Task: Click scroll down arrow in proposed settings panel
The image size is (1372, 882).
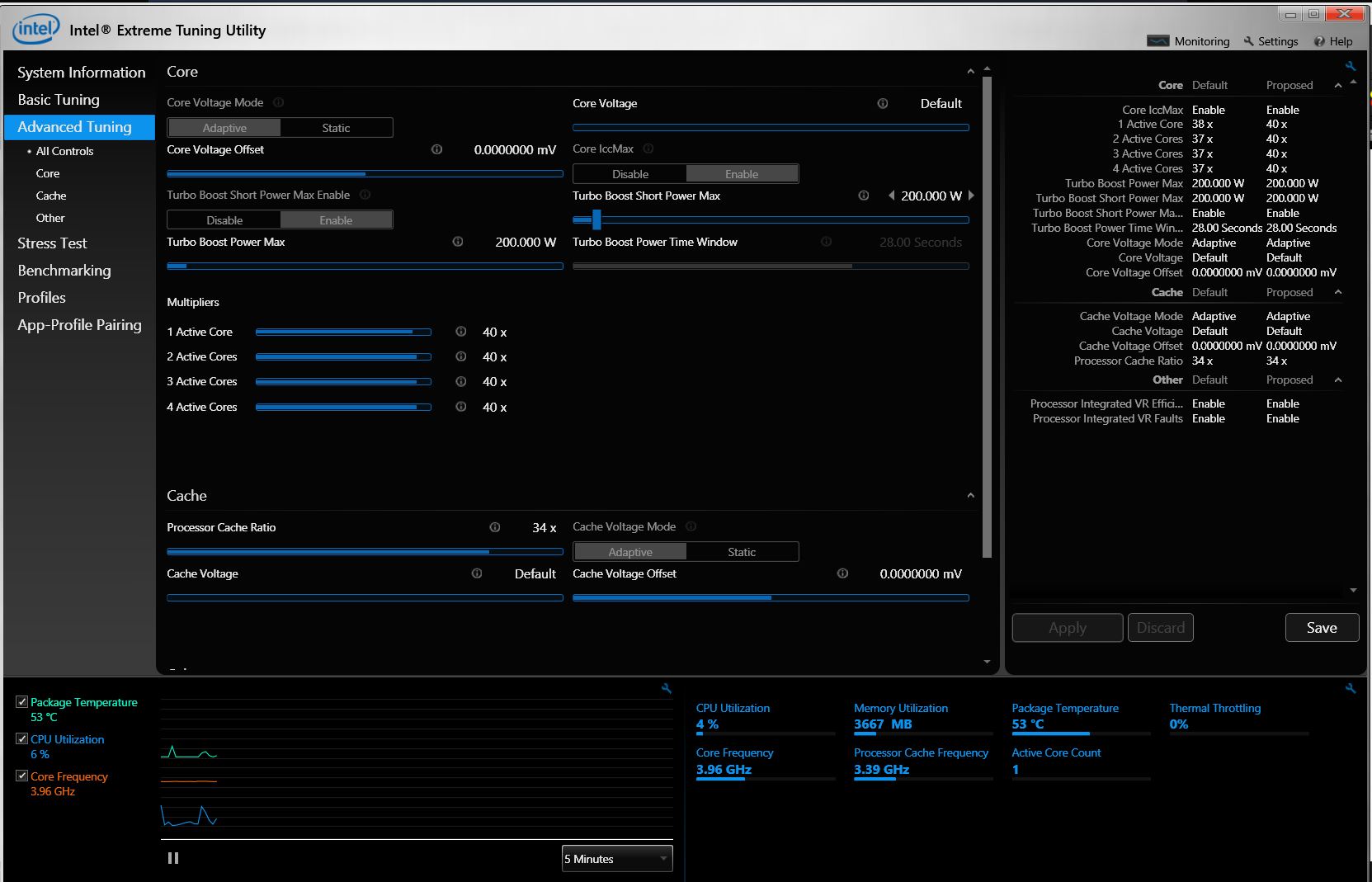Action: (x=1353, y=590)
